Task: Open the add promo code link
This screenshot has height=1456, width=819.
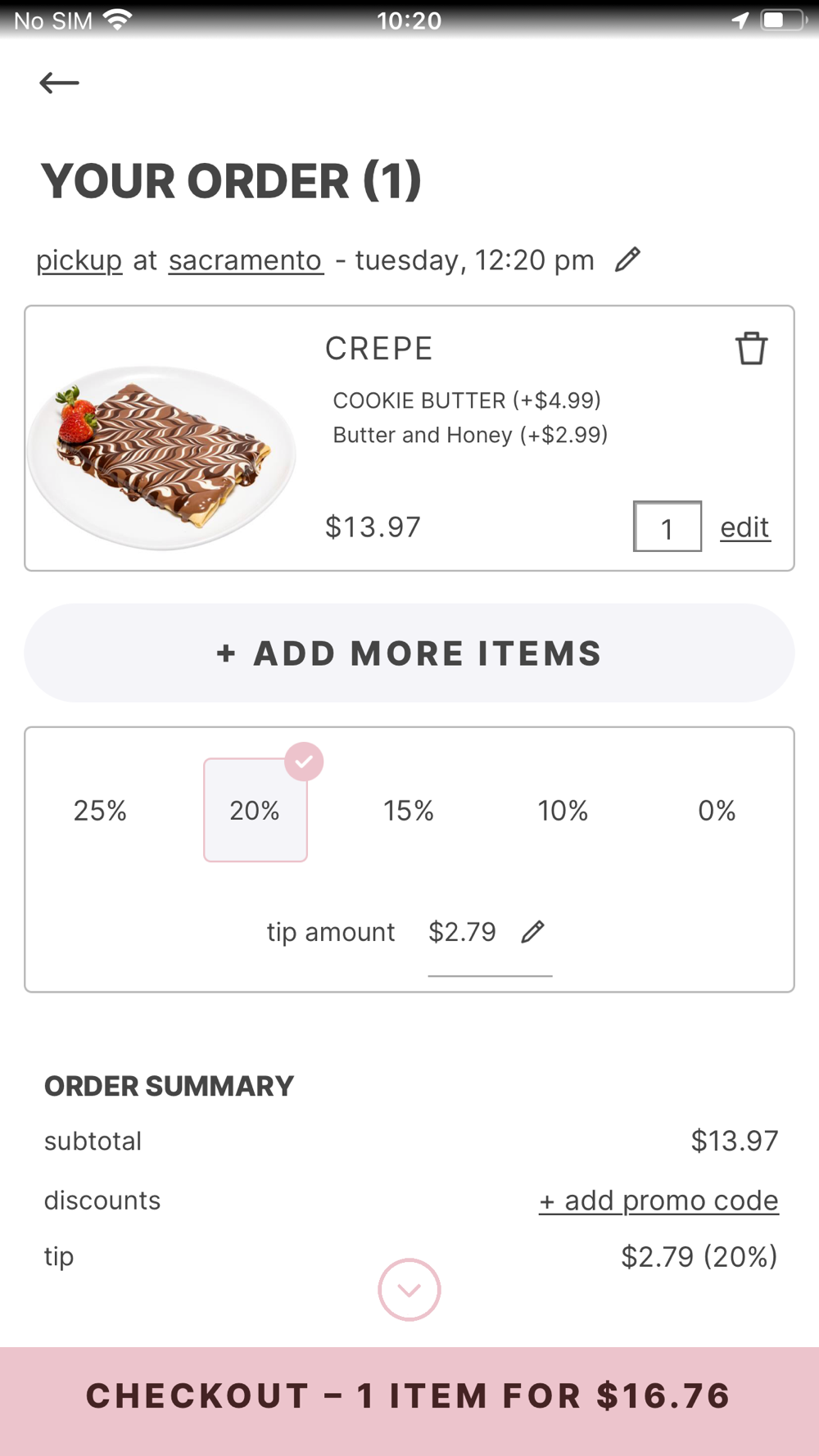Action: coord(658,1201)
